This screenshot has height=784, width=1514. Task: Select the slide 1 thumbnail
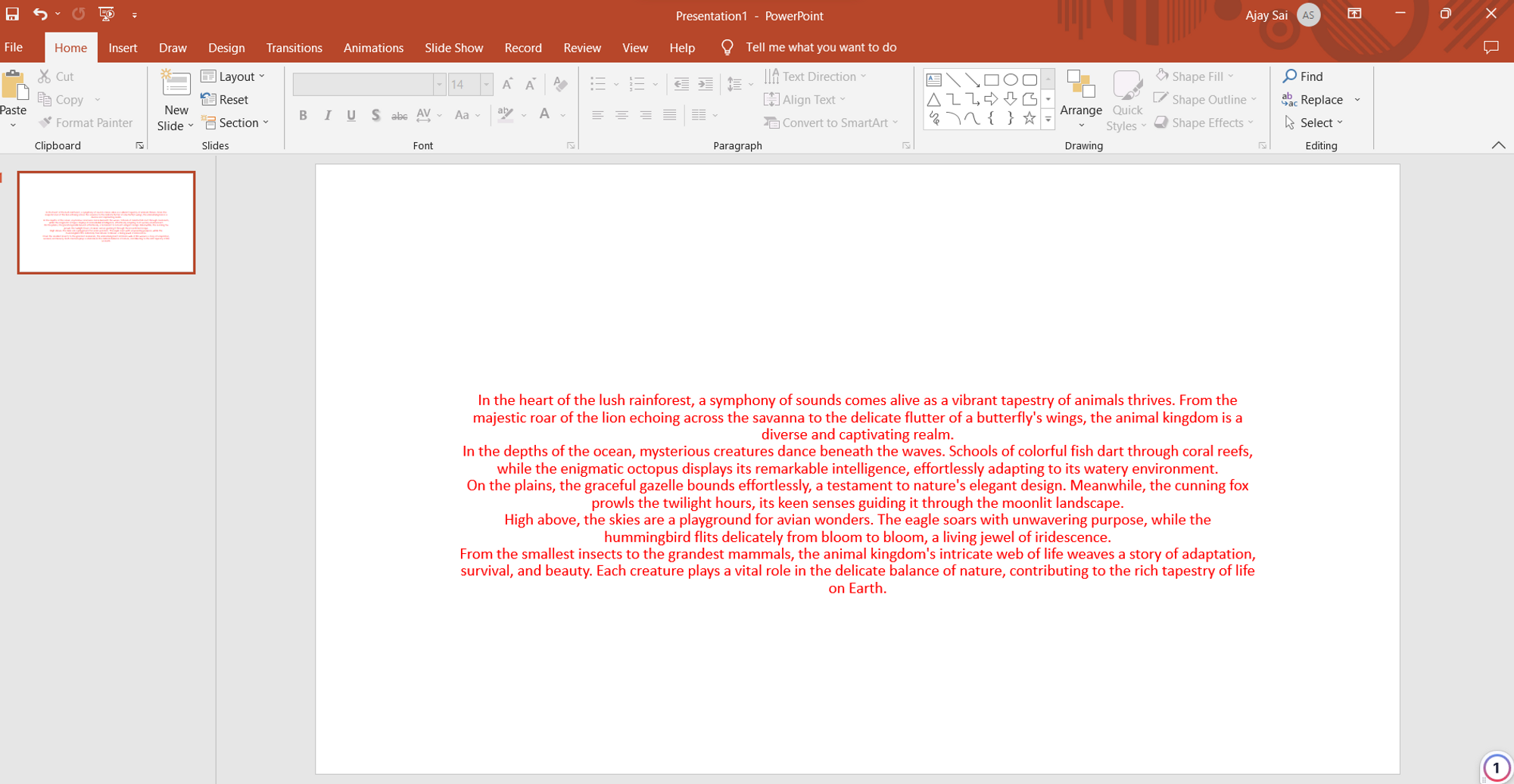106,222
